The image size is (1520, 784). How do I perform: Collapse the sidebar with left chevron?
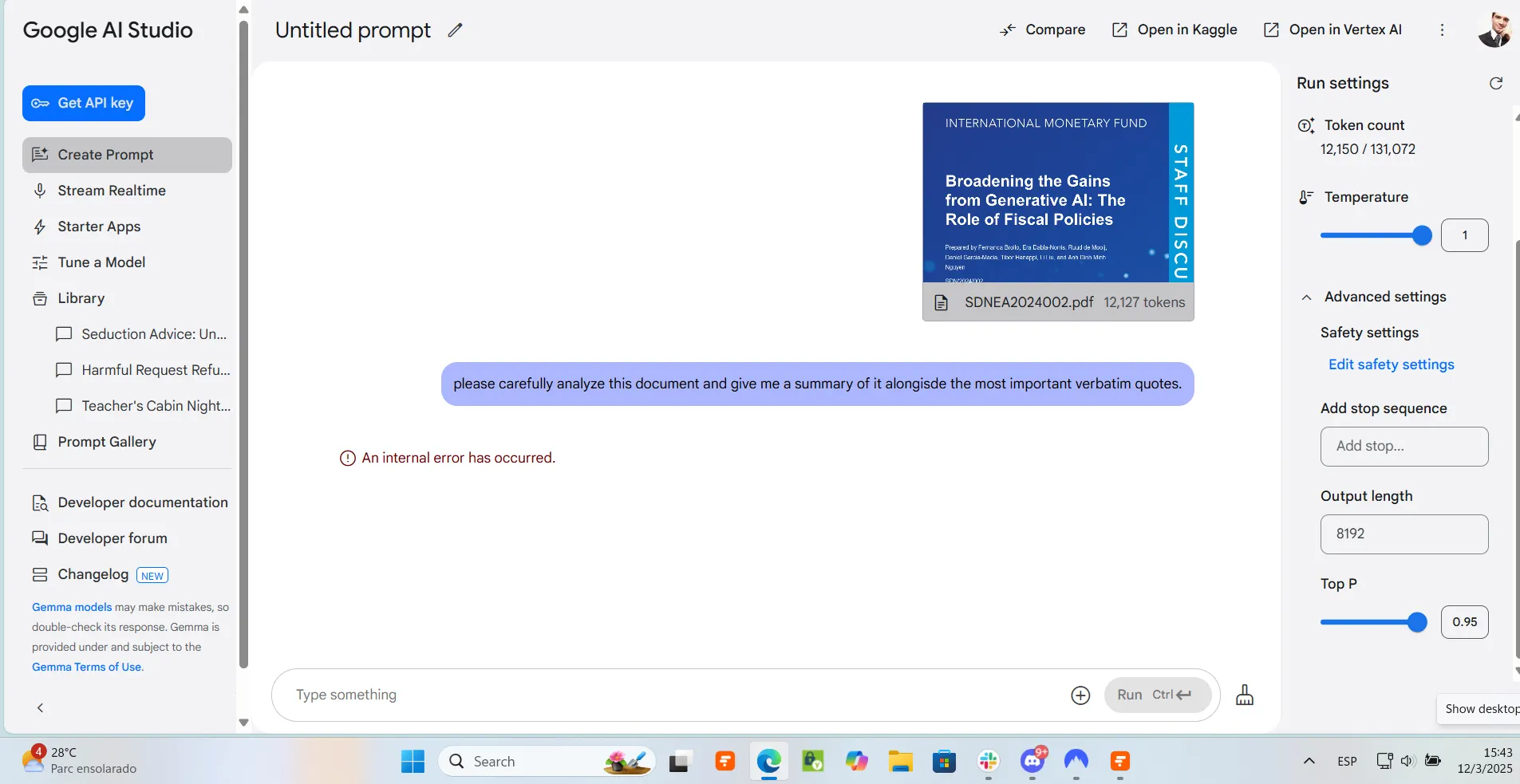(x=40, y=707)
